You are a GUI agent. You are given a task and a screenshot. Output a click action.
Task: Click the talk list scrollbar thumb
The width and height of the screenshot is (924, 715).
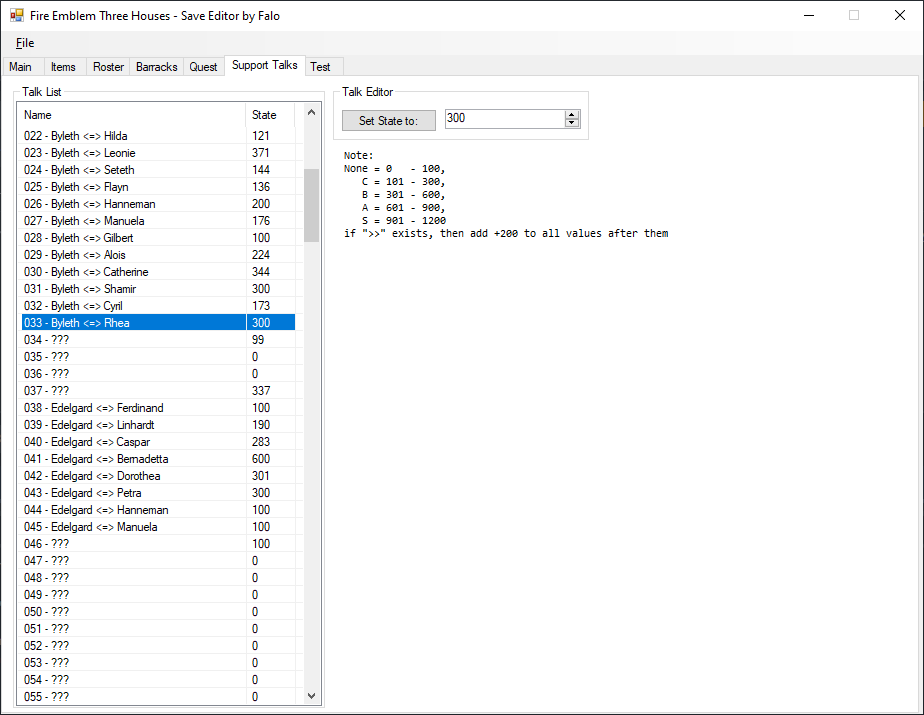311,205
